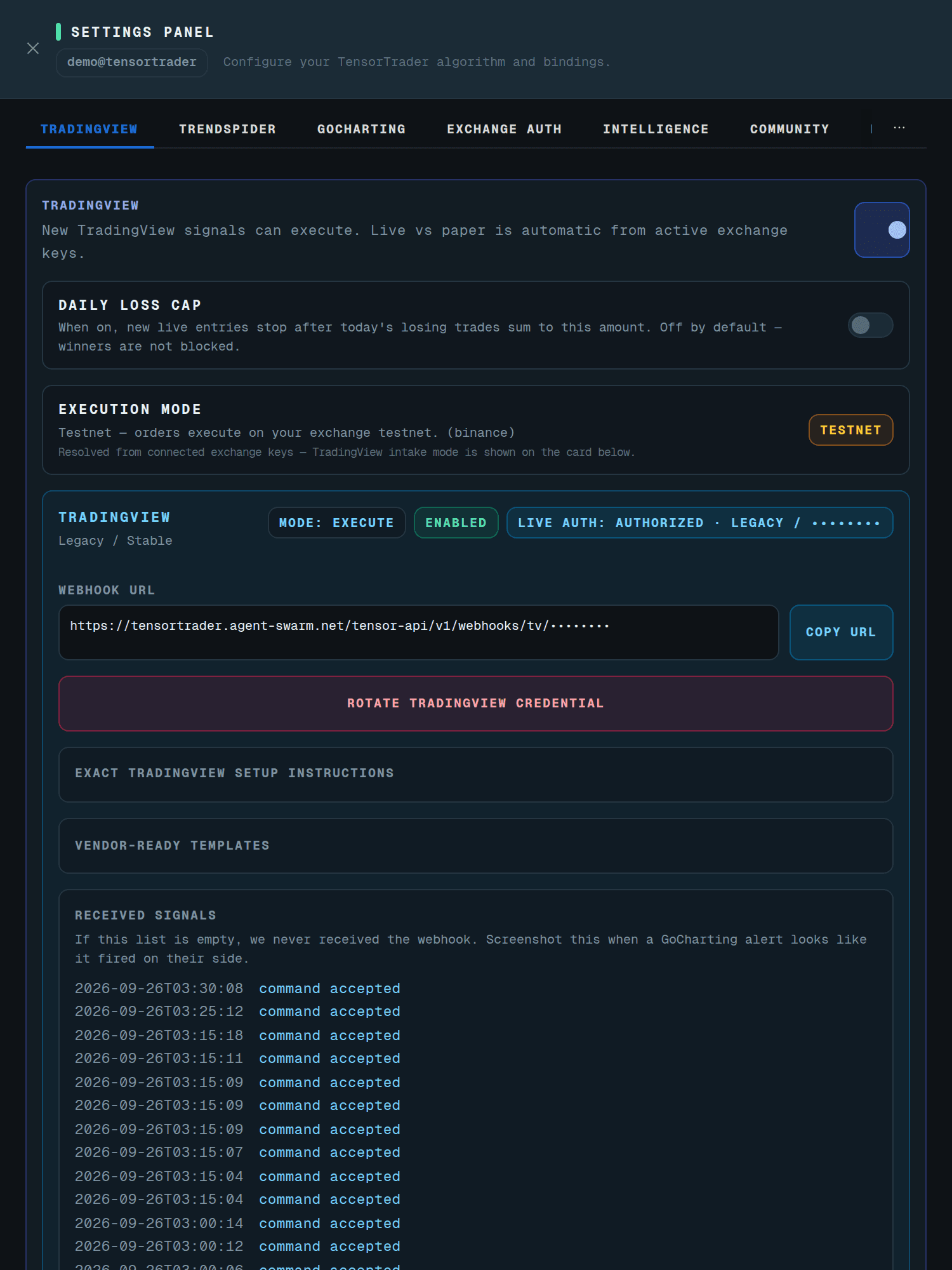Click the Mode: Execute pill

tap(336, 523)
